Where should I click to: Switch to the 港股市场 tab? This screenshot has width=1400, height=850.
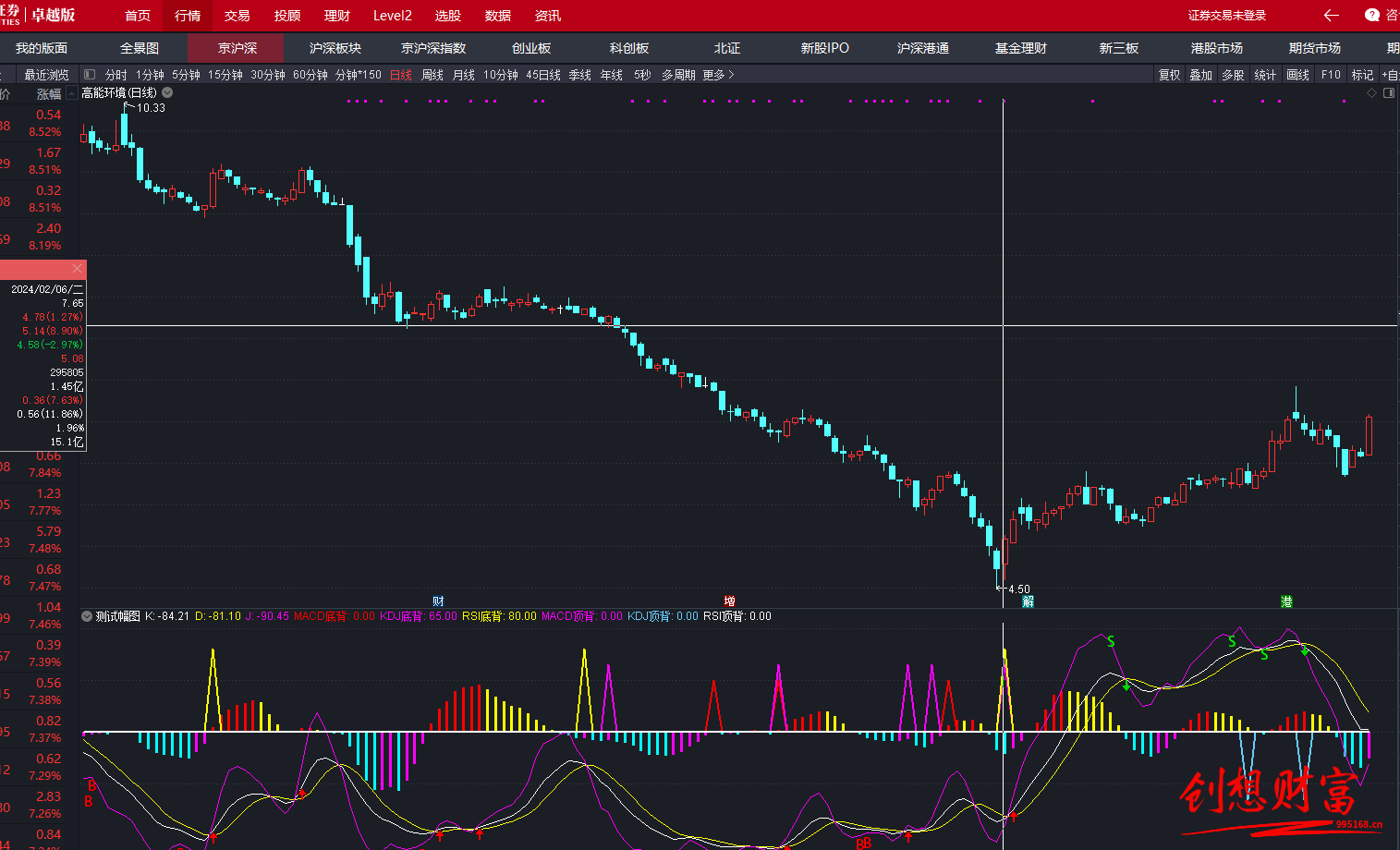coord(1217,48)
